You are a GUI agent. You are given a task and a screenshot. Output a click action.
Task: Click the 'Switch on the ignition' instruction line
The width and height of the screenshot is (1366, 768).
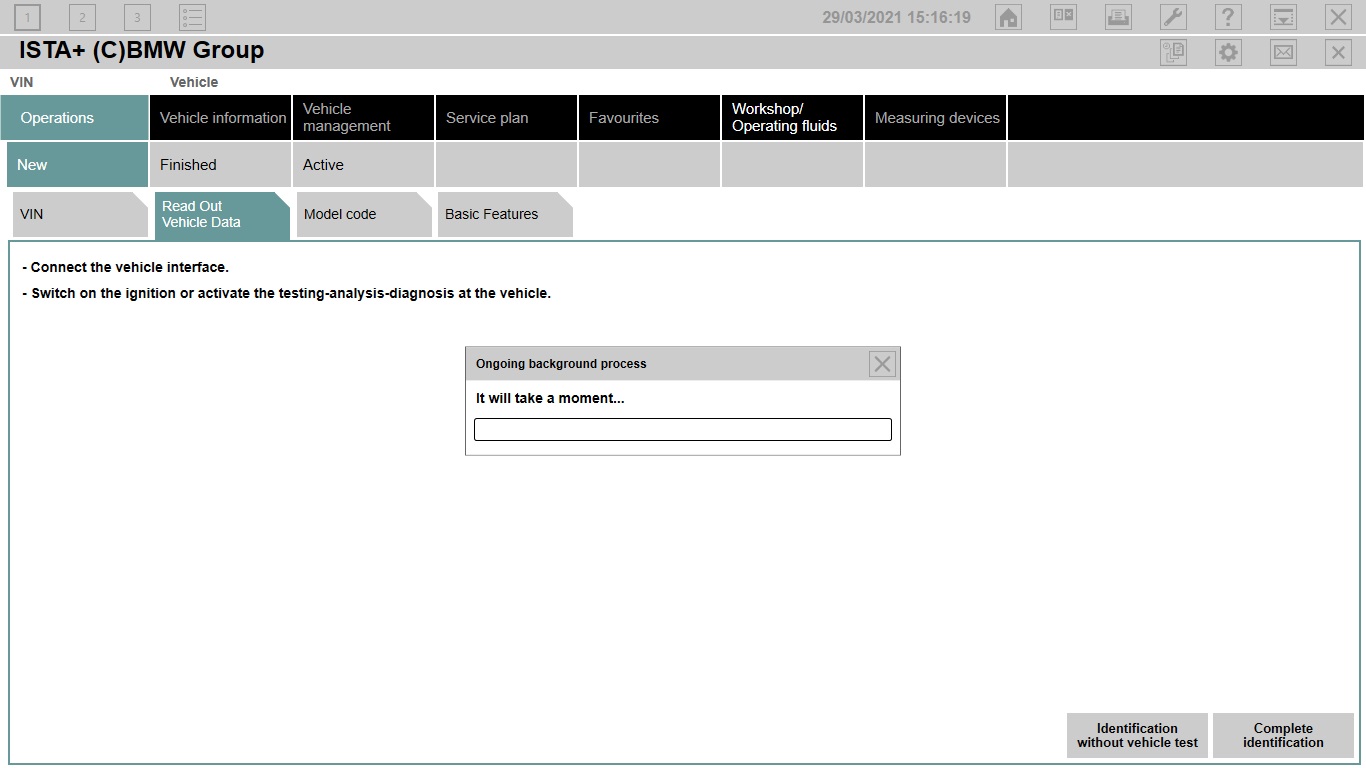(x=286, y=293)
